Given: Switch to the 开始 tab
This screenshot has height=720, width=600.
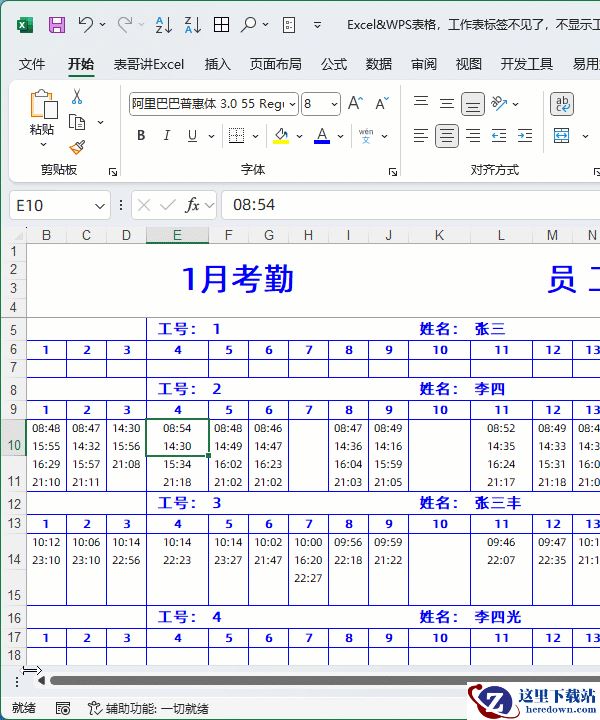Looking at the screenshot, I should pyautogui.click(x=81, y=64).
